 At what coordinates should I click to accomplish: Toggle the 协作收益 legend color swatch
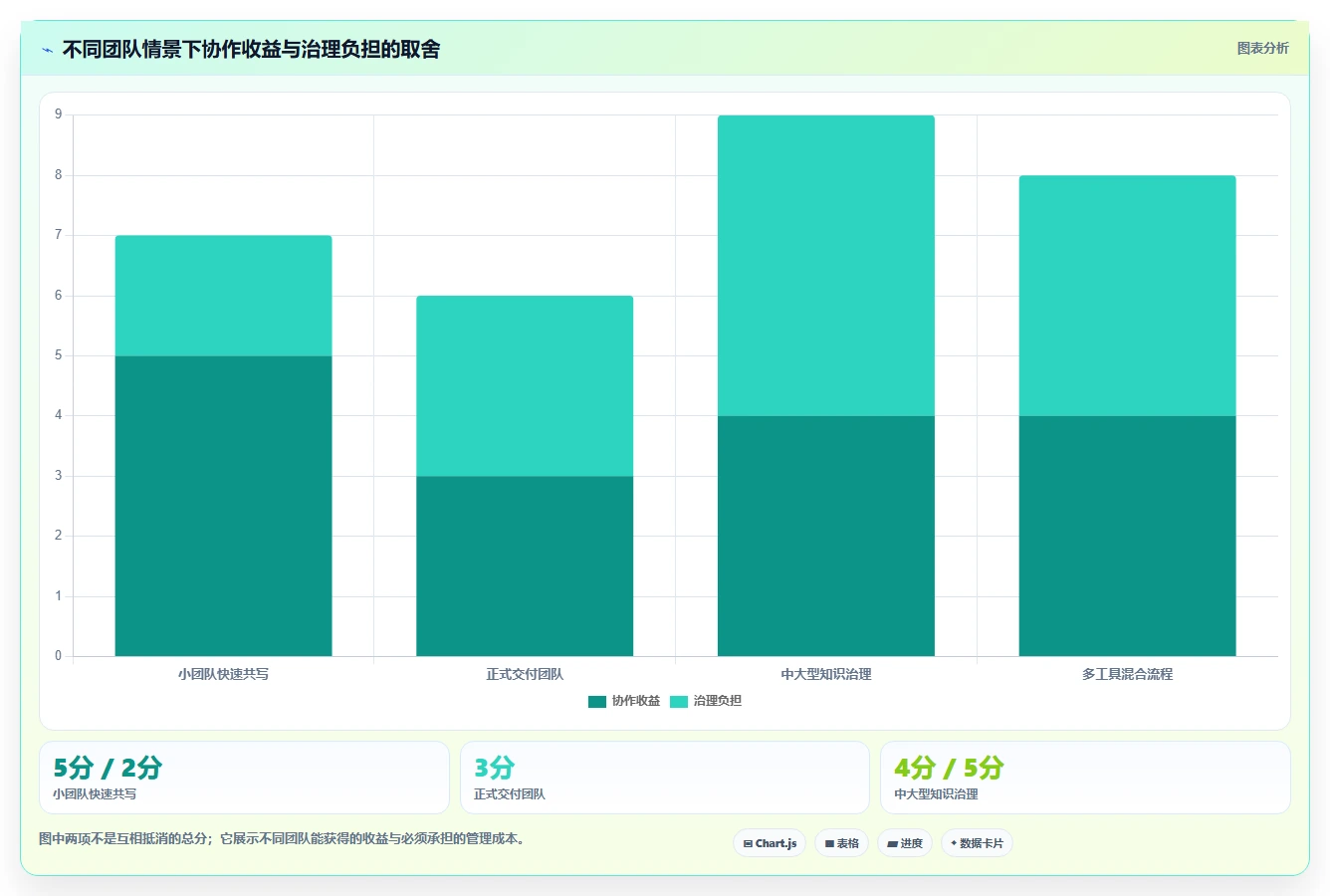pos(597,701)
